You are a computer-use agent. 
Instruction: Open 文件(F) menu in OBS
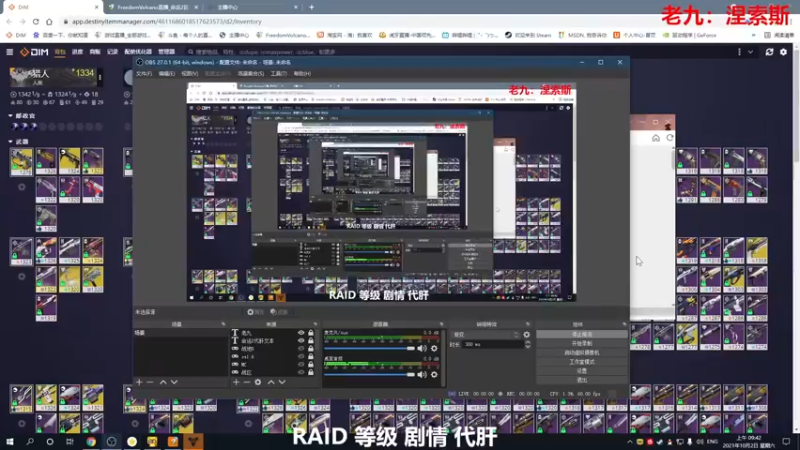[144, 73]
